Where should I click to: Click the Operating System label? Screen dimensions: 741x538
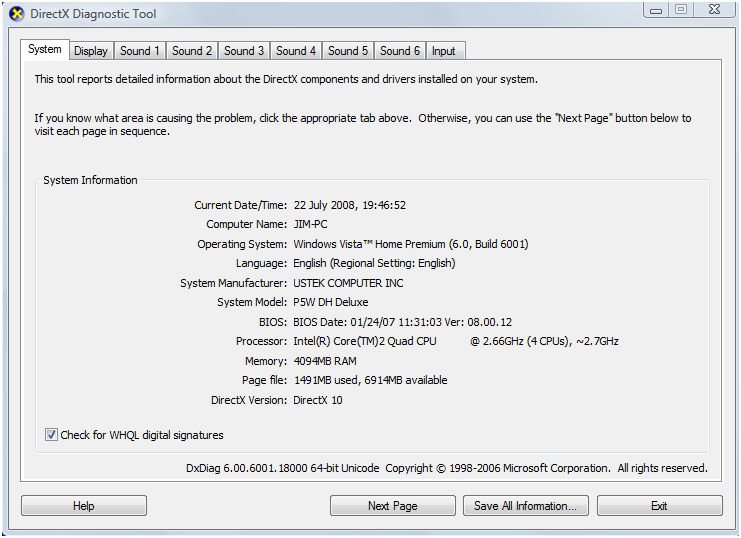point(242,244)
